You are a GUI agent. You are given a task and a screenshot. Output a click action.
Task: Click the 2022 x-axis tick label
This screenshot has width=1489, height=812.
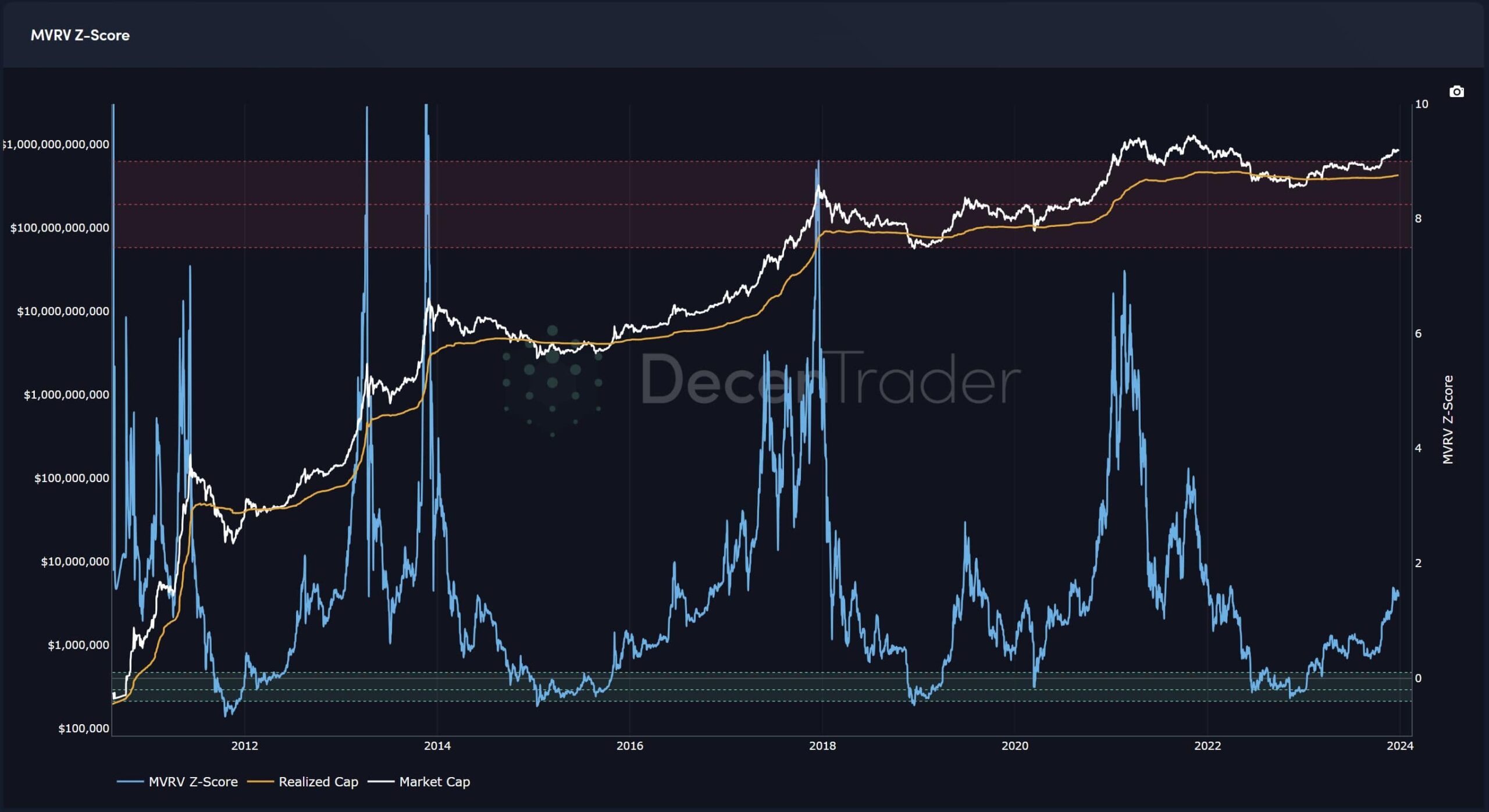point(1207,746)
